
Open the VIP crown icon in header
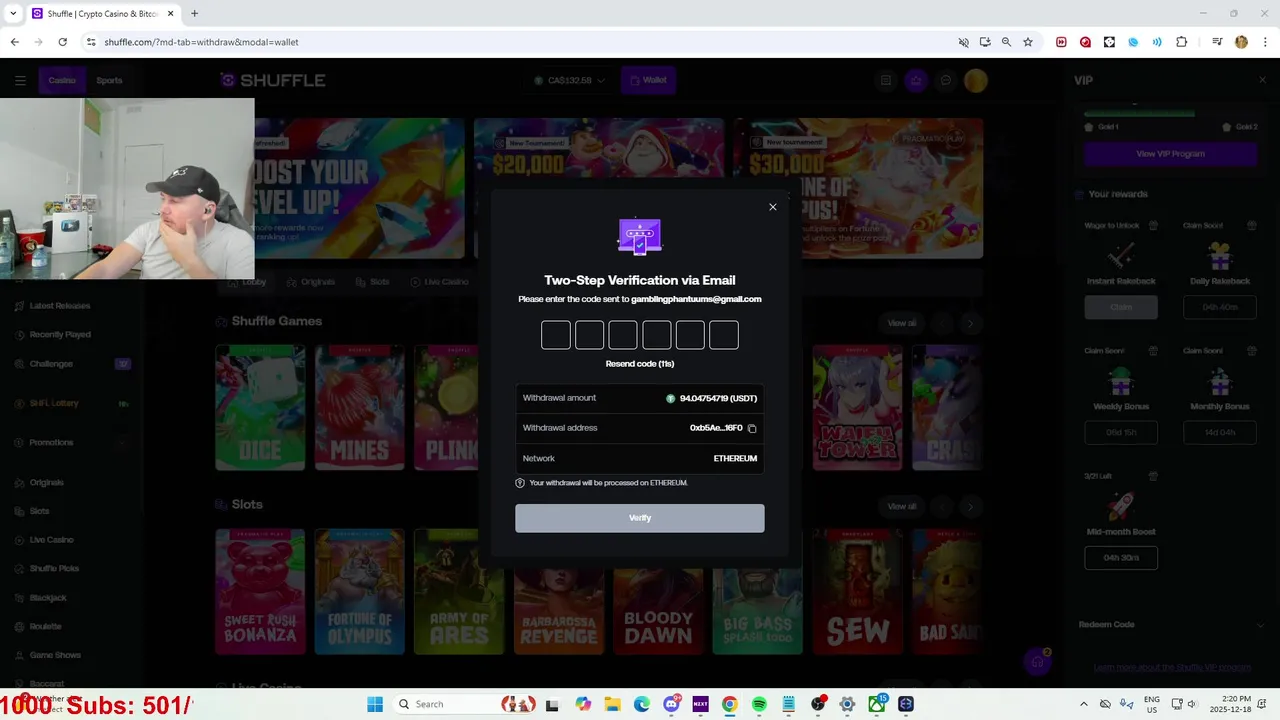coord(916,80)
